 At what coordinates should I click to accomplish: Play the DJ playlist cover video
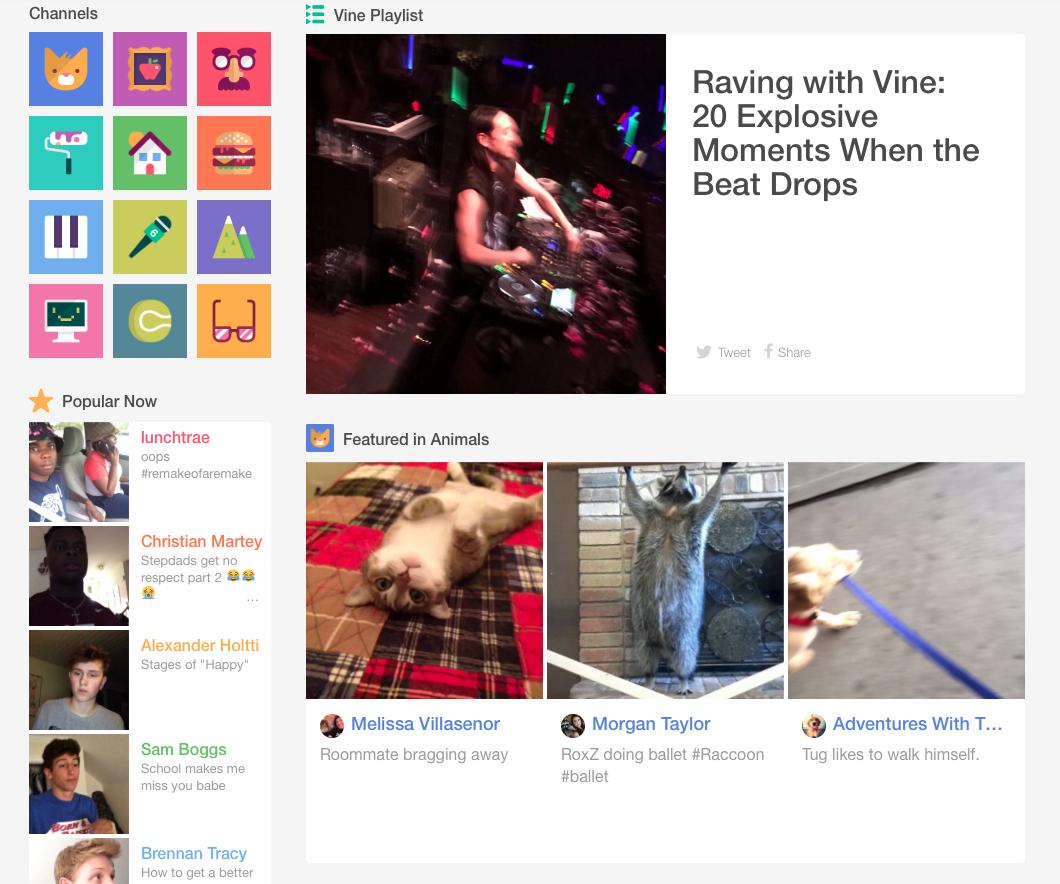(486, 214)
